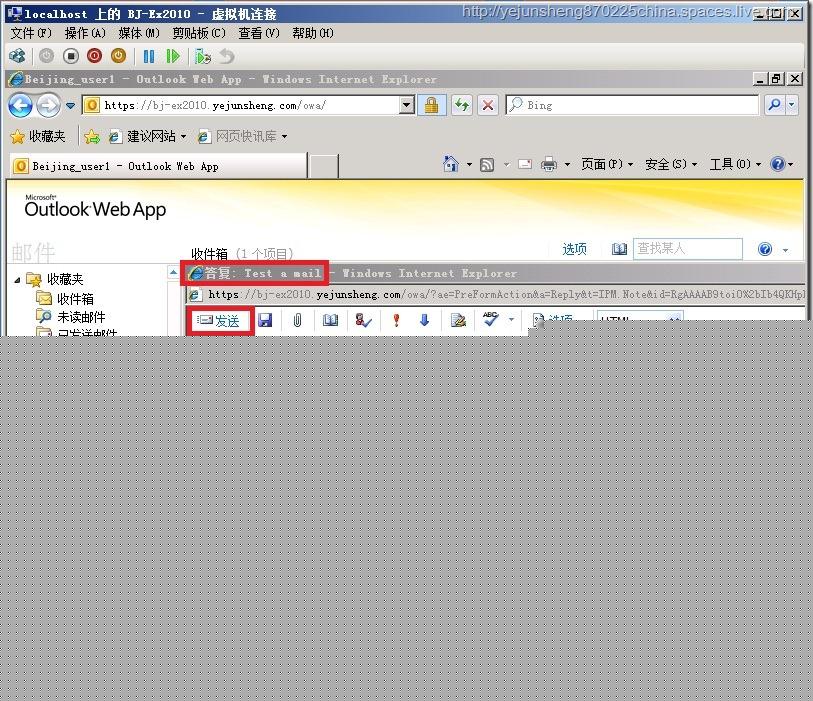Run spell check with the ABC icon
Screen dimensions: 813x701
pos(490,319)
